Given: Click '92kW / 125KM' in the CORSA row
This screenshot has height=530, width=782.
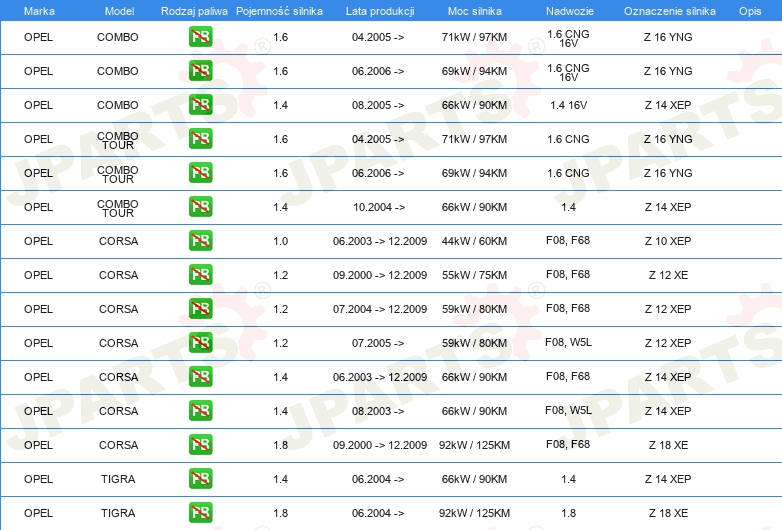Looking at the screenshot, I should (474, 445).
